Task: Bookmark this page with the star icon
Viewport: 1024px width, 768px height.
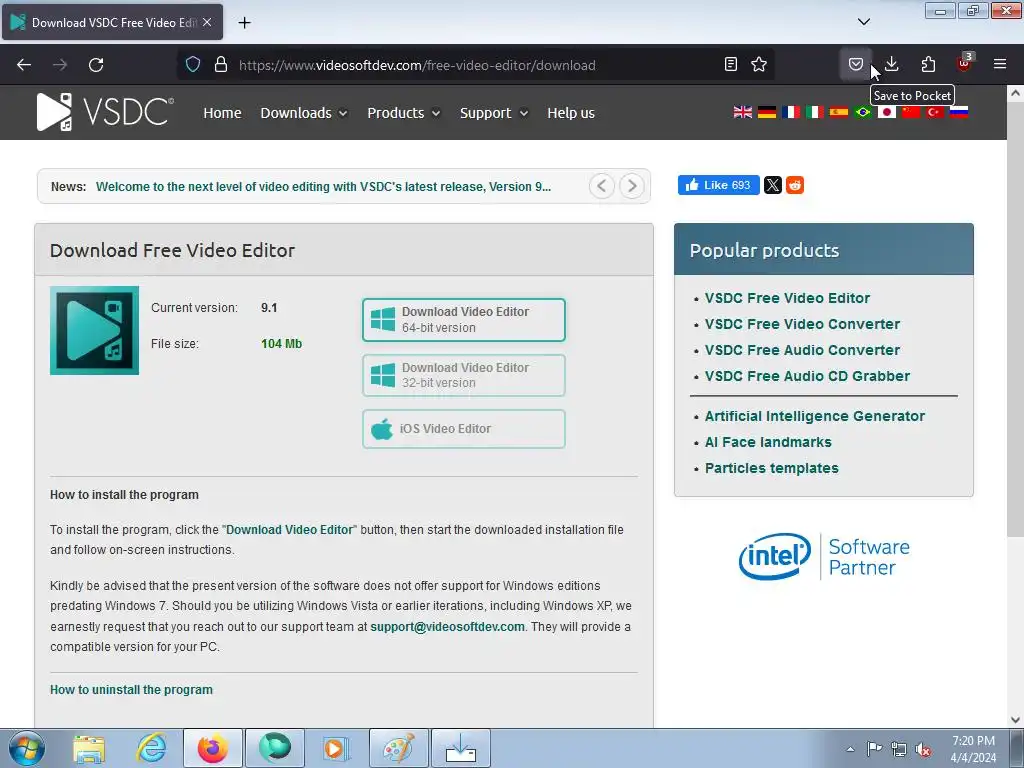Action: tap(759, 65)
